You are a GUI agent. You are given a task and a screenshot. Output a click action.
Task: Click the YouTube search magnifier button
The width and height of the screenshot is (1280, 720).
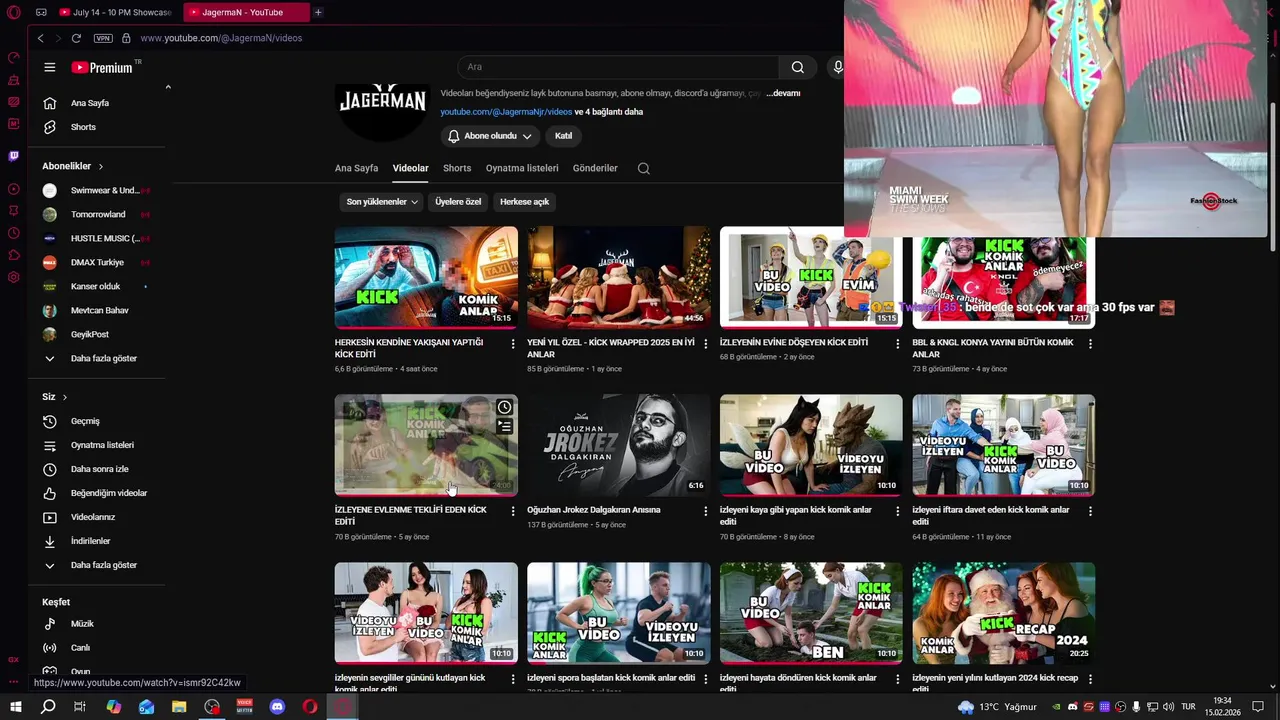click(797, 67)
